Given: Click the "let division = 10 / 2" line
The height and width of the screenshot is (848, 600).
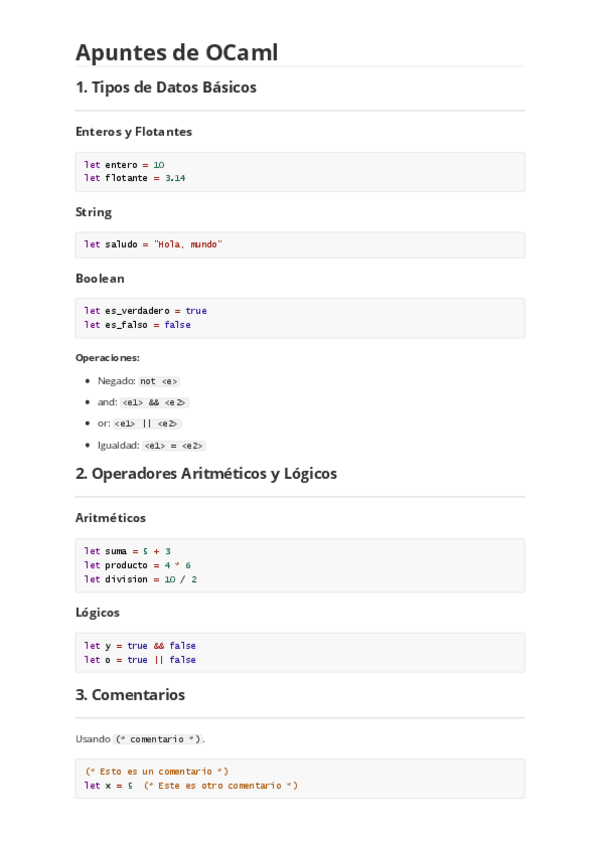Looking at the screenshot, I should click(140, 579).
